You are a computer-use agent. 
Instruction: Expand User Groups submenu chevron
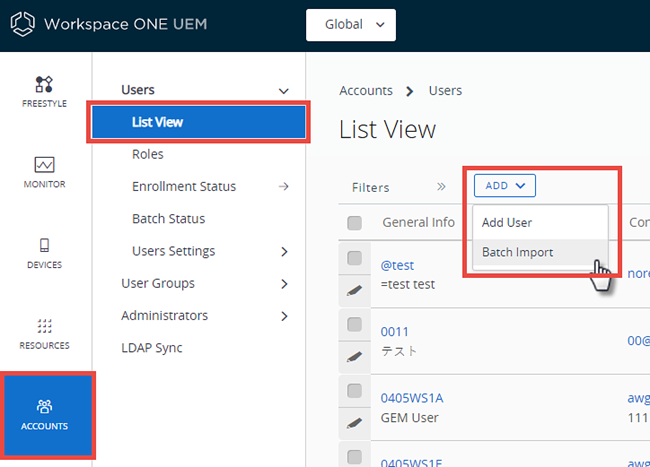point(284,284)
